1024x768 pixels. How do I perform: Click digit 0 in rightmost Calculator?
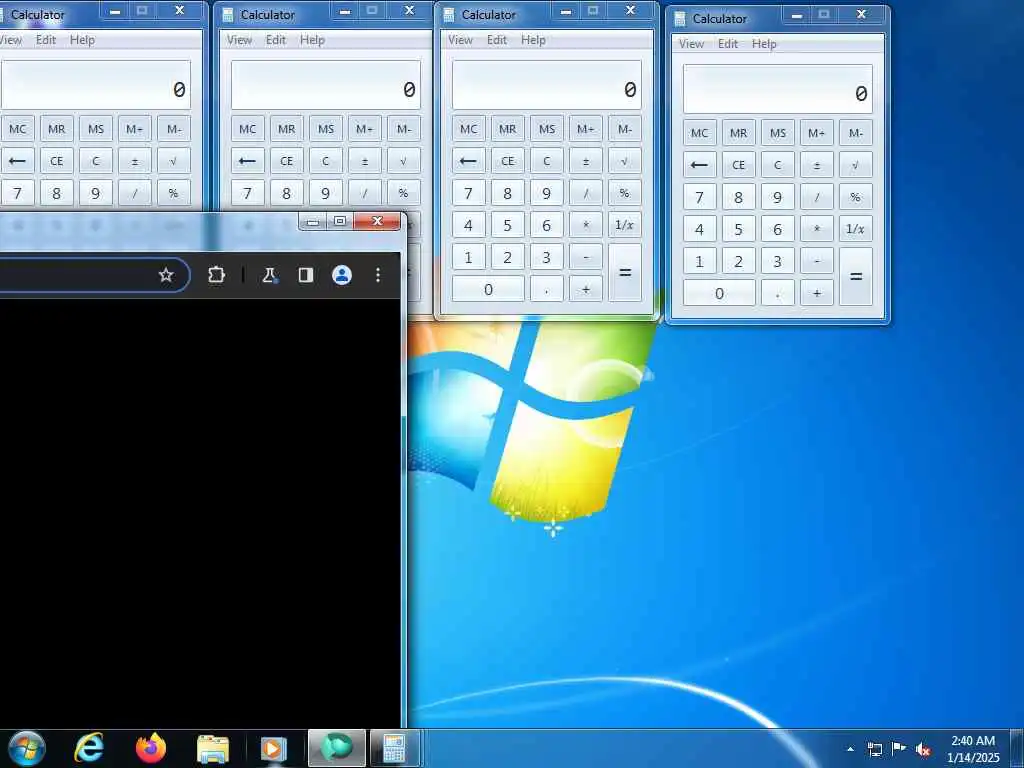(x=719, y=293)
